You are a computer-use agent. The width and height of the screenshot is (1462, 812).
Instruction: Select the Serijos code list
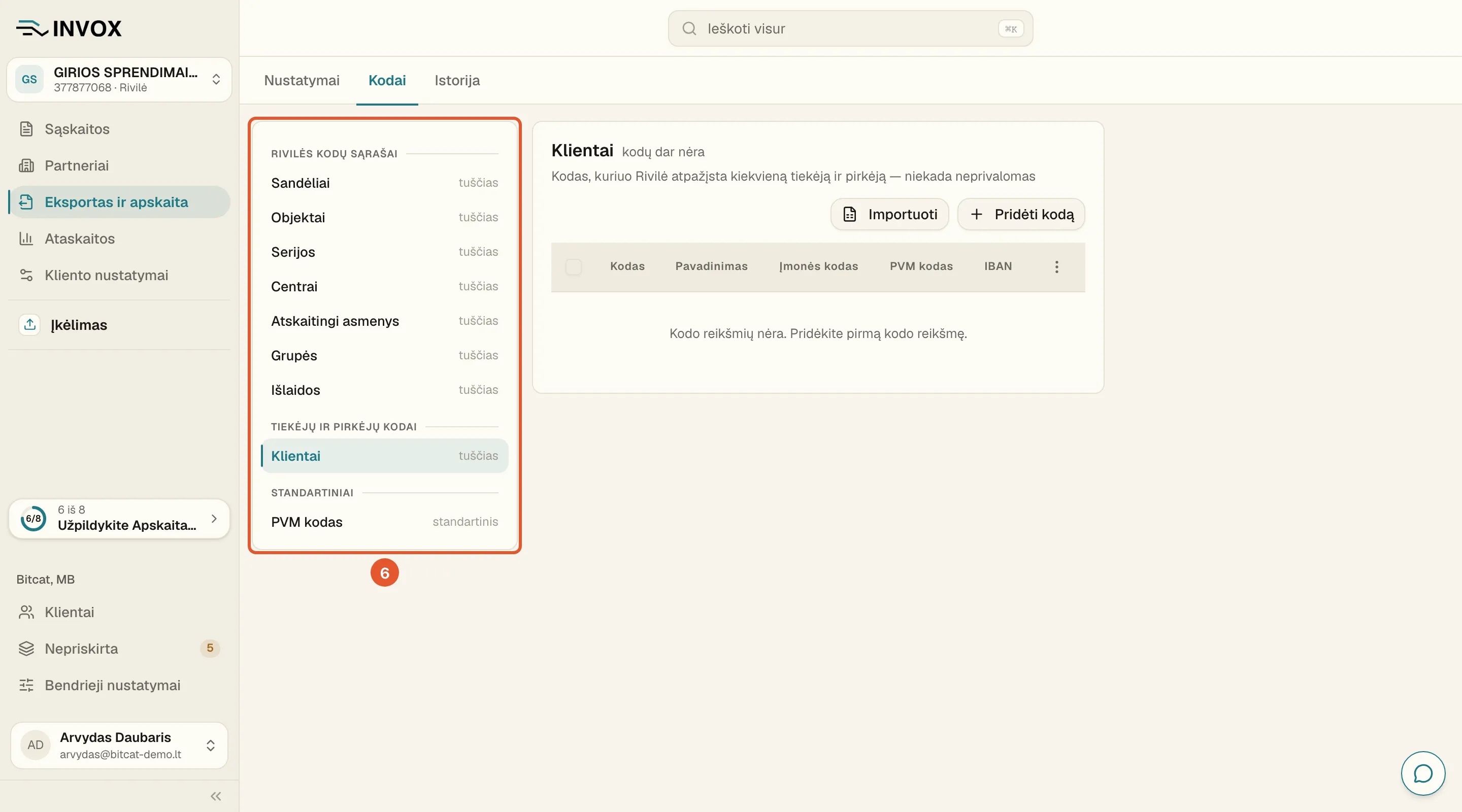pos(384,252)
